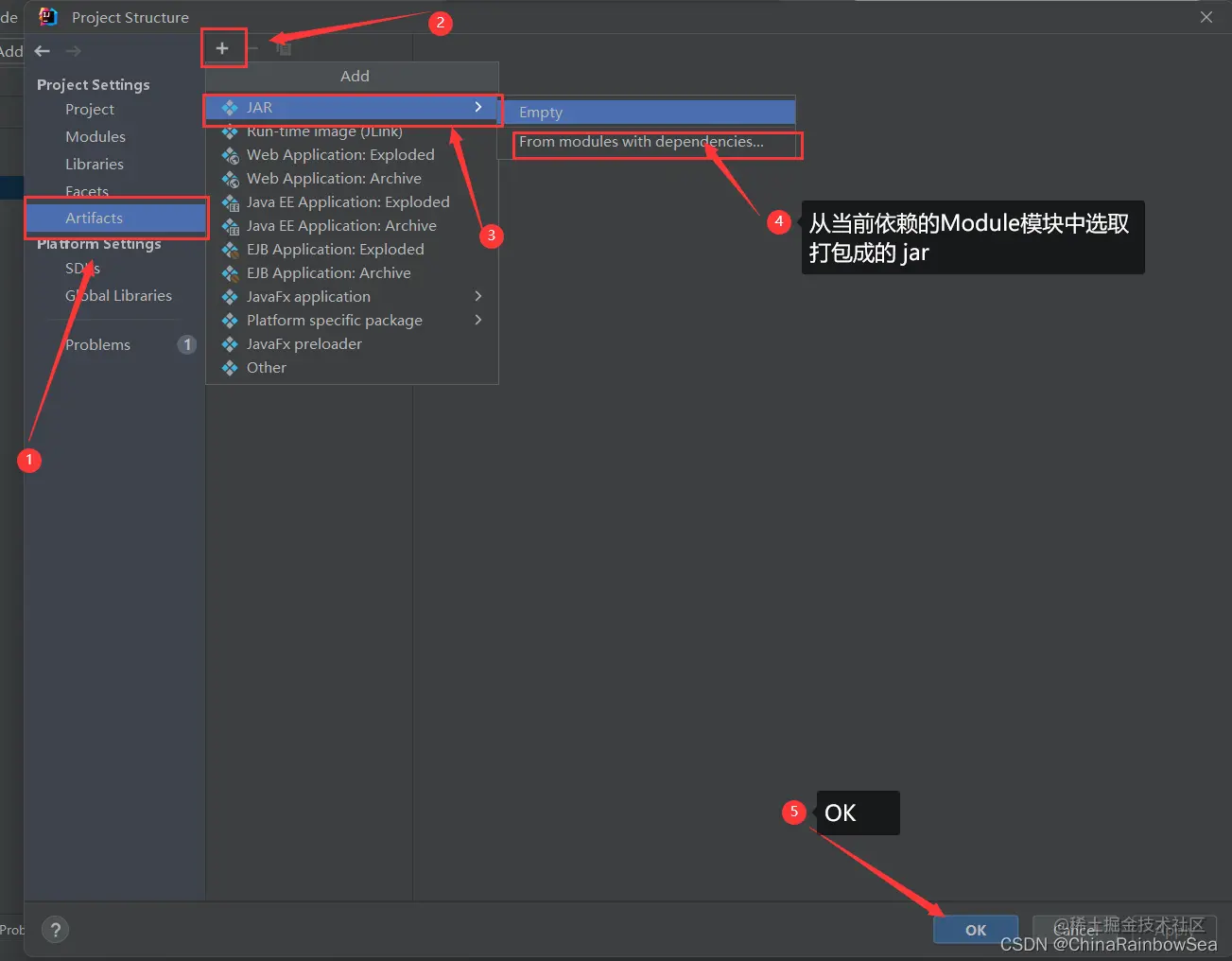
Task: Expand the Platform specific package submenu arrow
Action: [478, 320]
